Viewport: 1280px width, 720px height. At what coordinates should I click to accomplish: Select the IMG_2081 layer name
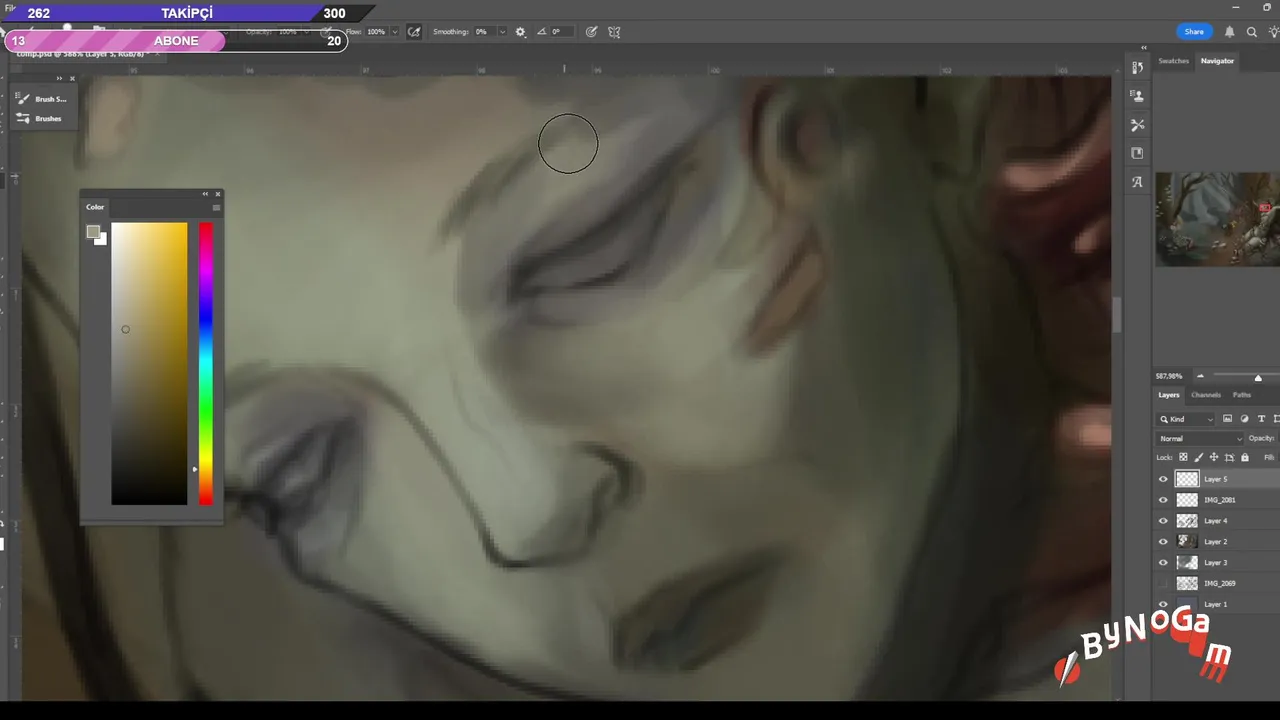1220,500
